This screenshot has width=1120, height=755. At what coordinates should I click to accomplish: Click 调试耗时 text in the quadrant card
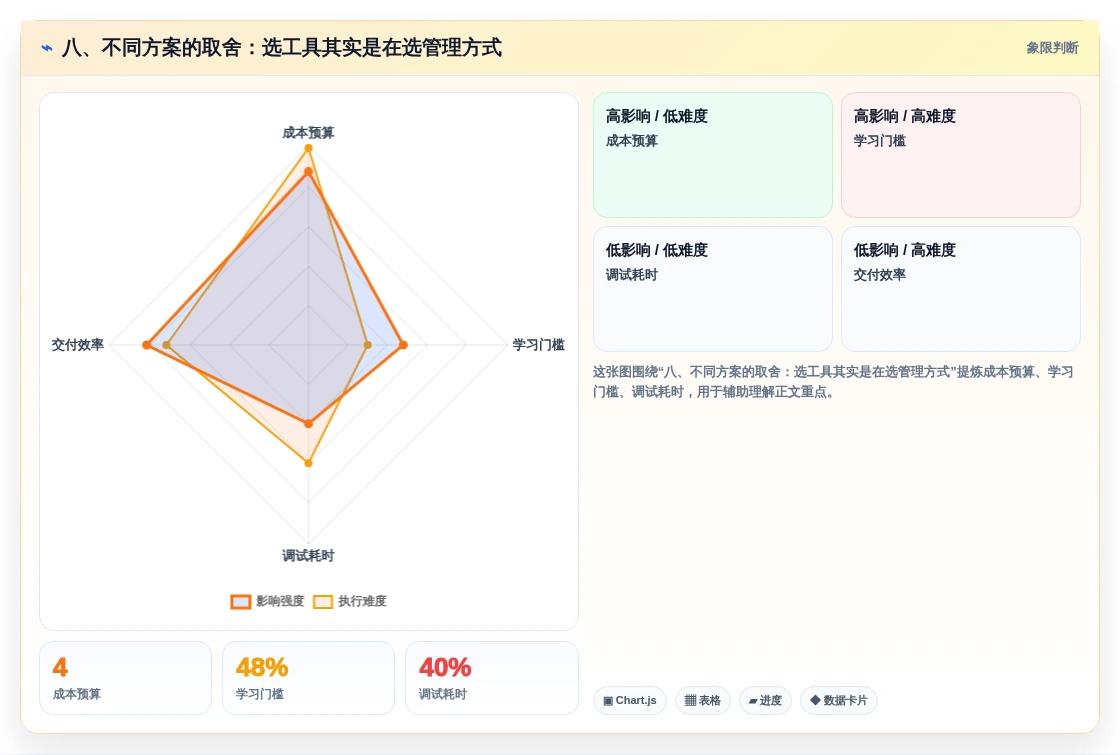pyautogui.click(x=631, y=275)
